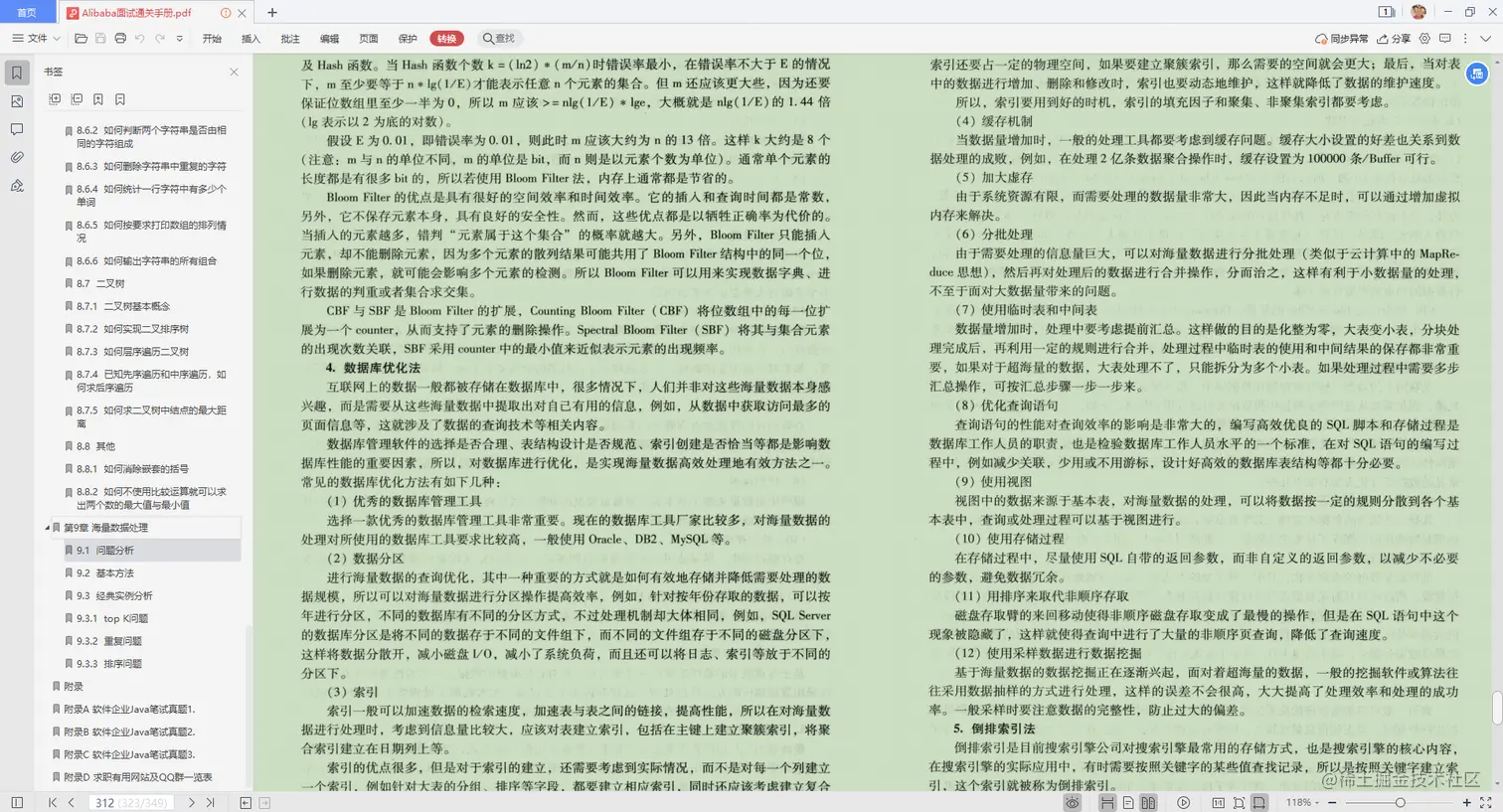
Task: Enable eye-protection reading mode in status bar
Action: pyautogui.click(x=1073, y=802)
